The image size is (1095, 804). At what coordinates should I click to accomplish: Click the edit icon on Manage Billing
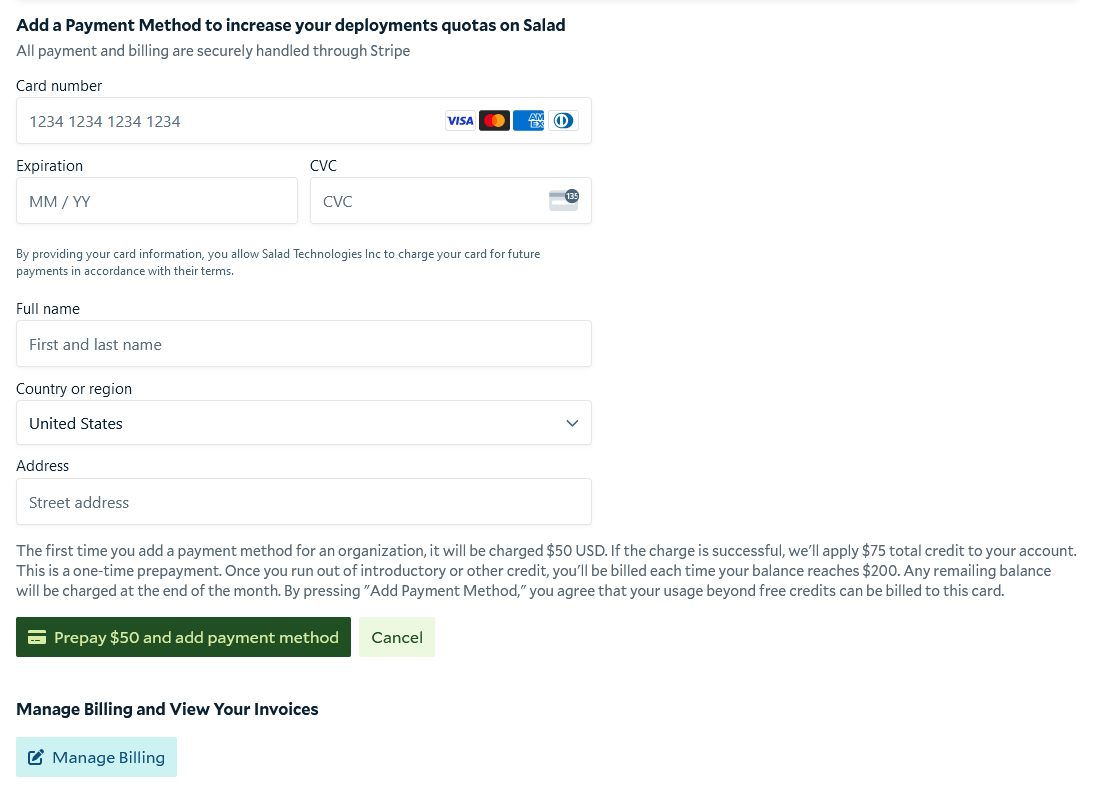[x=37, y=757]
